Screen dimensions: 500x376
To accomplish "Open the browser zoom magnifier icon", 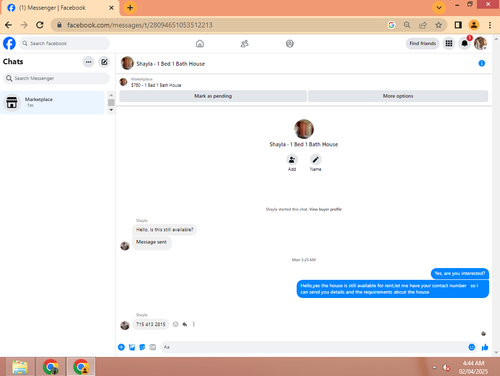I will click(x=407, y=25).
